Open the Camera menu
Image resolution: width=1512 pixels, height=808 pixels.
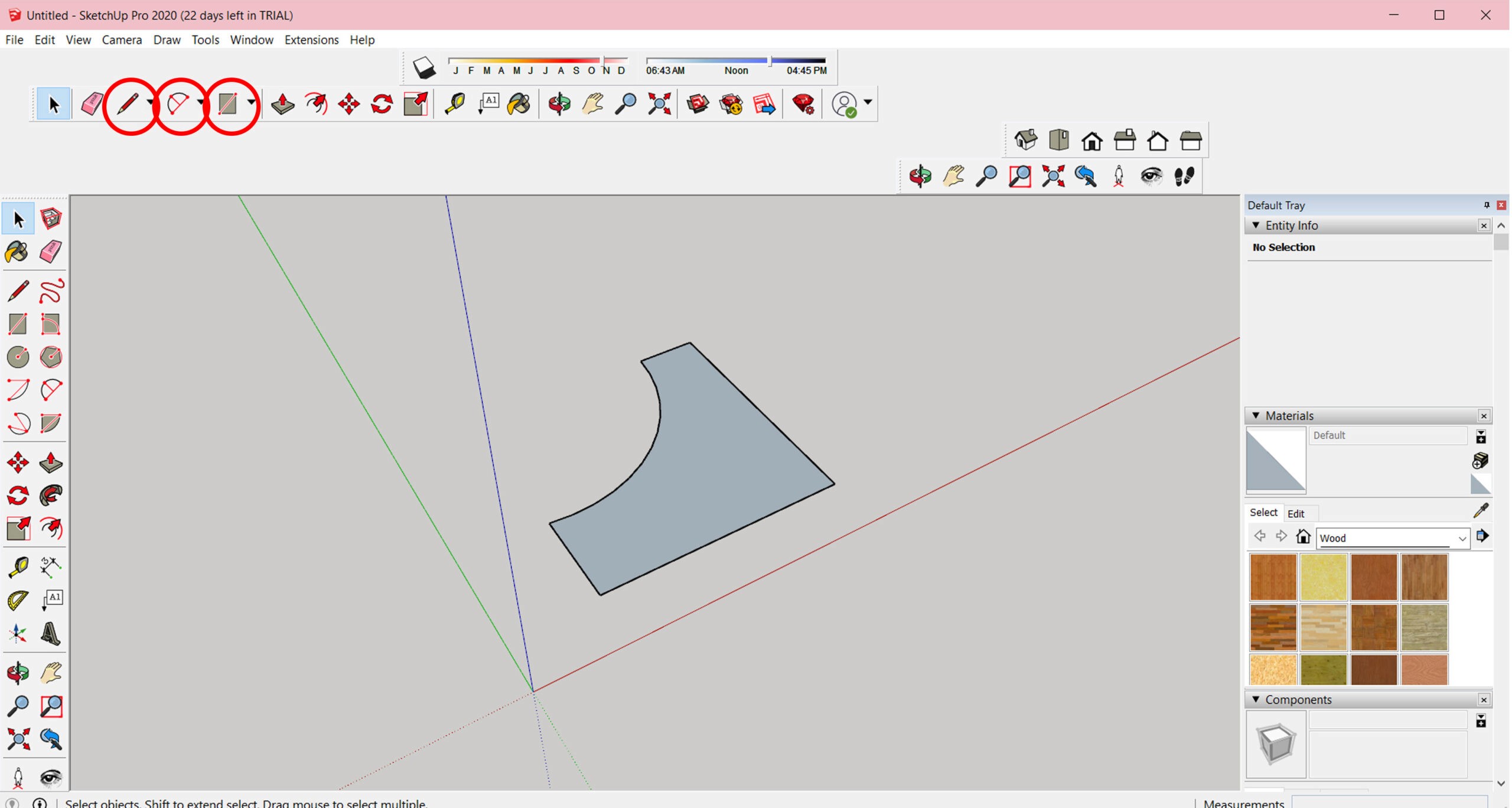point(122,40)
